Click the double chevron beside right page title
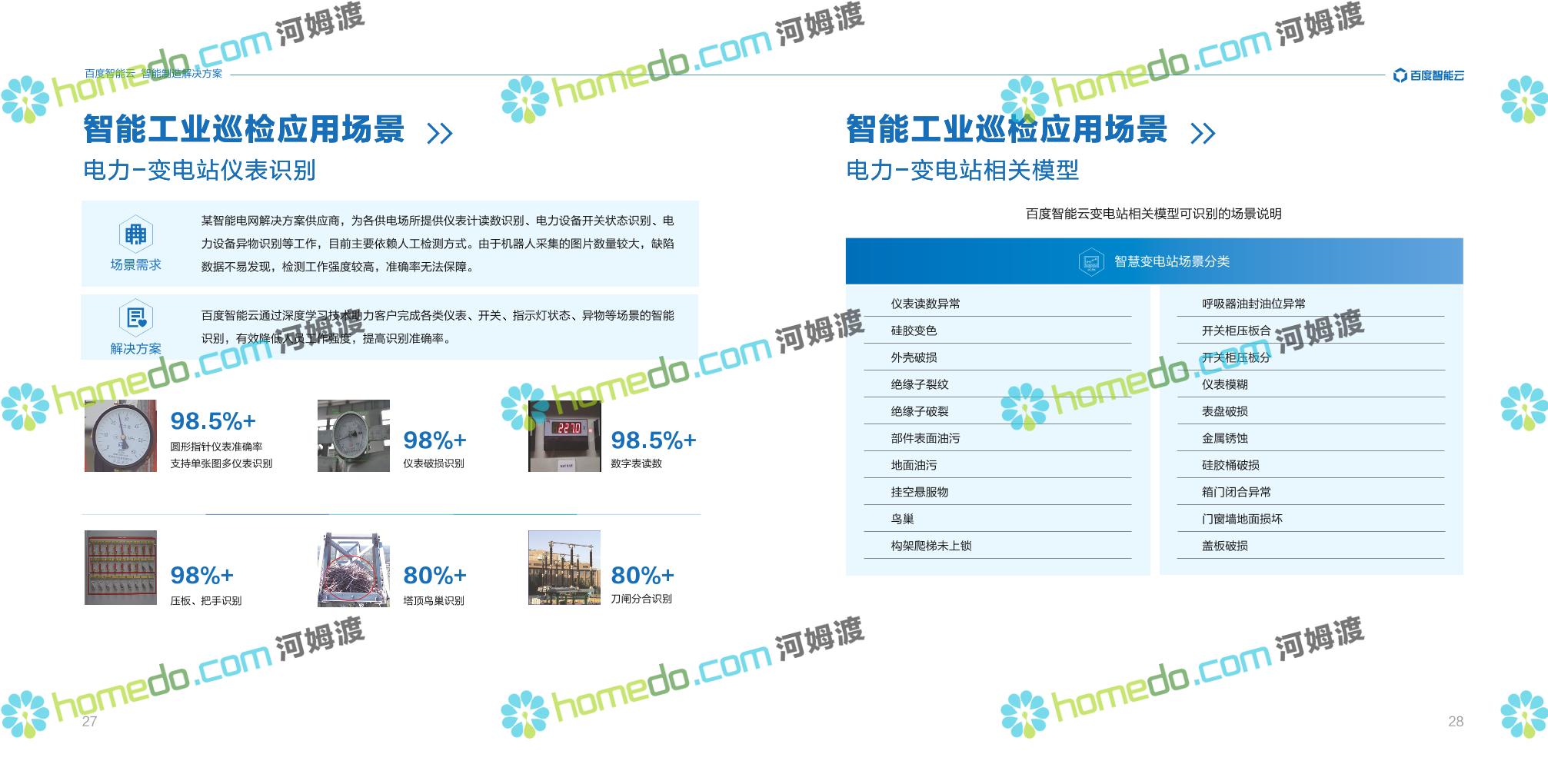This screenshot has width=1548, height=784. (x=1203, y=134)
